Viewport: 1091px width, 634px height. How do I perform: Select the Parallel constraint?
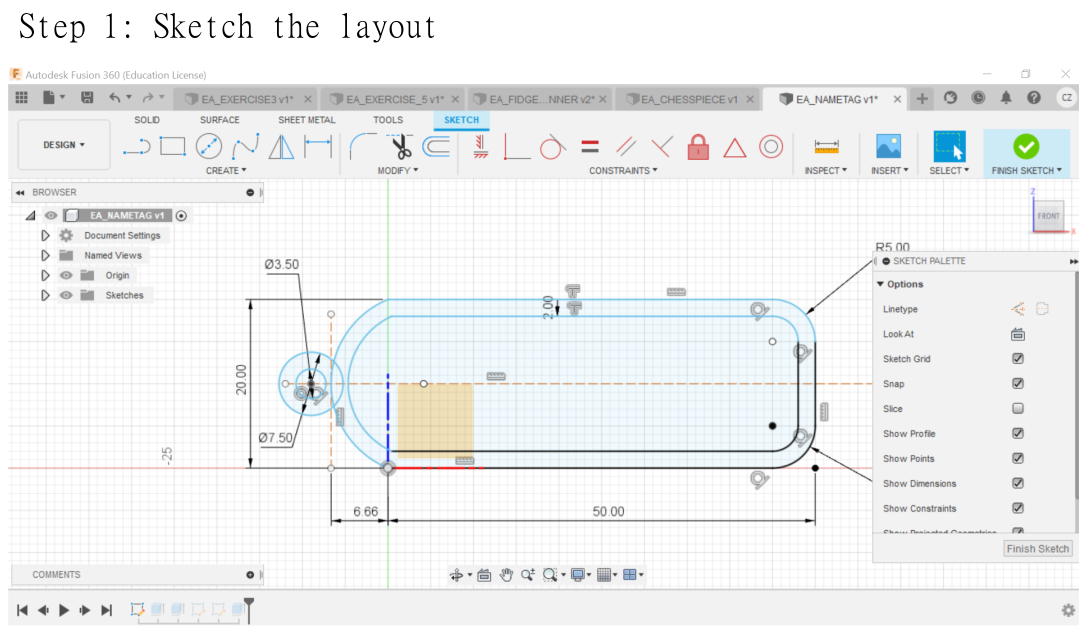(624, 147)
